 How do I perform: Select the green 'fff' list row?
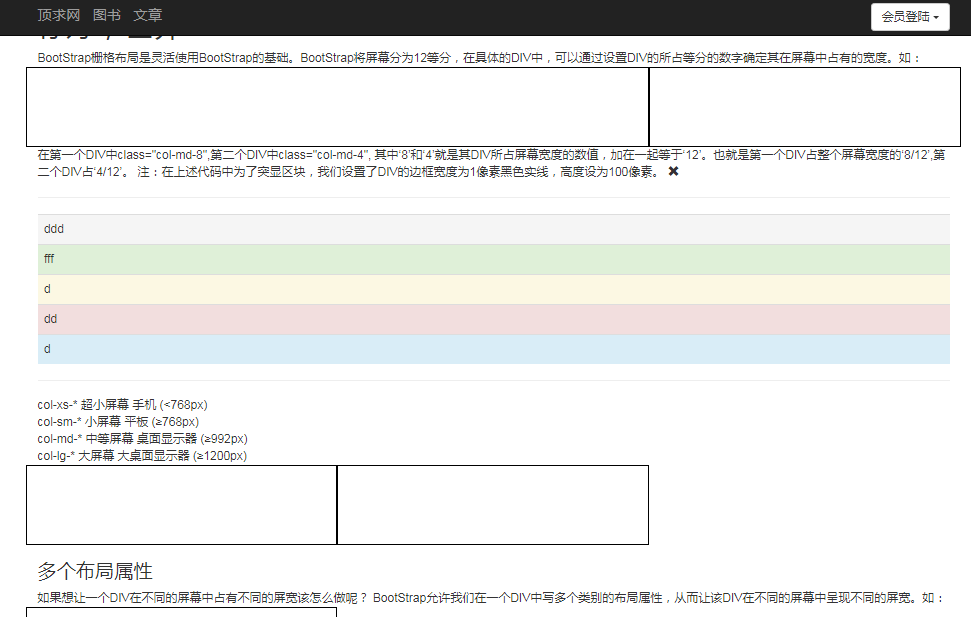point(493,259)
